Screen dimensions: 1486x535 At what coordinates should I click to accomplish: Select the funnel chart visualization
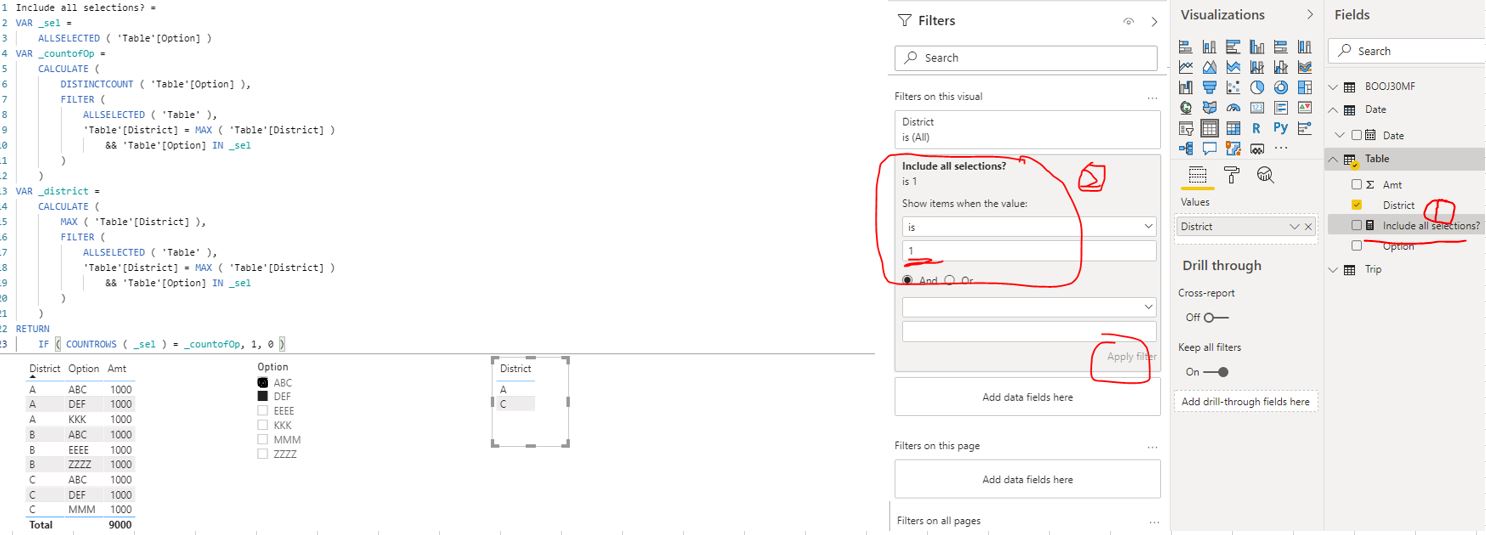(1209, 87)
